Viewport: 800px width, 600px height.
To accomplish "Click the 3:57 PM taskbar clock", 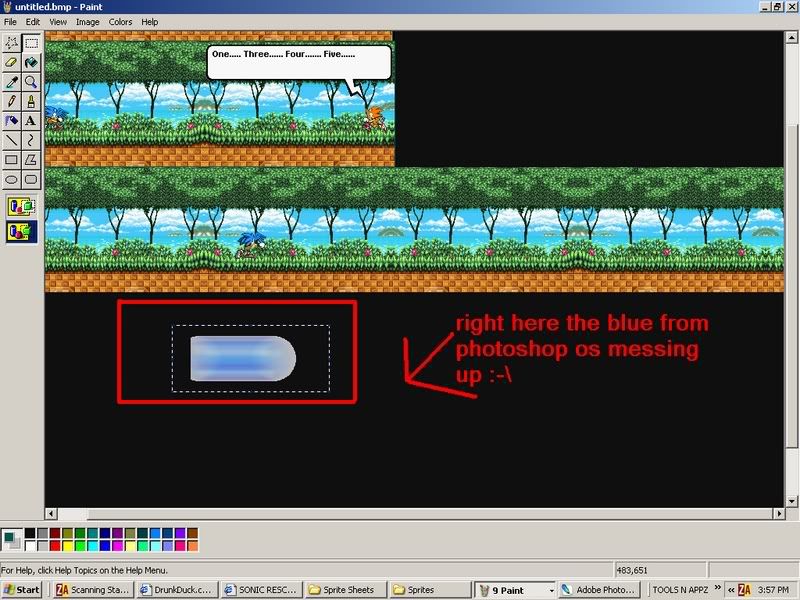I will point(773,590).
